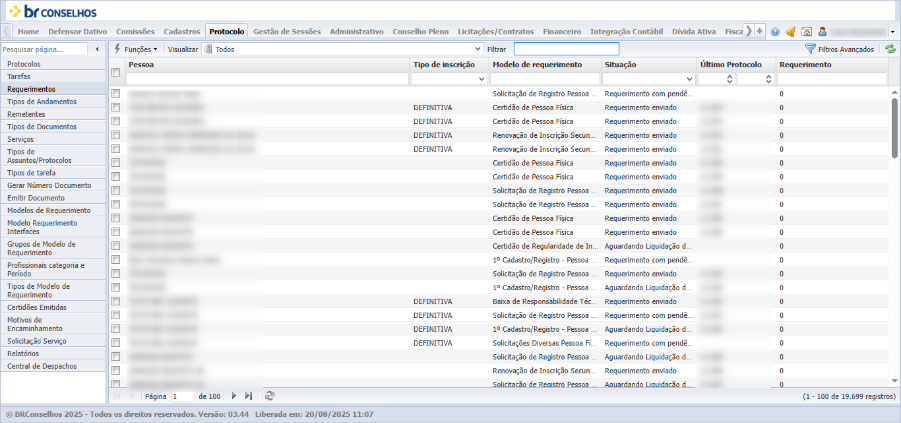
Task: Open Gerar Número Documento in sidebar
Action: point(53,185)
